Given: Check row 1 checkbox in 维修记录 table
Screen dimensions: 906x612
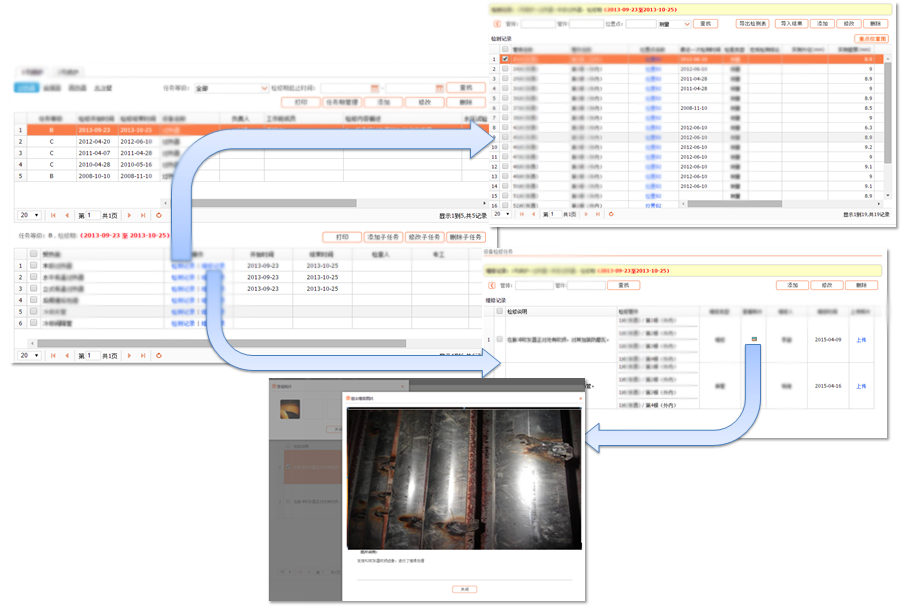Looking at the screenshot, I should tap(500, 339).
